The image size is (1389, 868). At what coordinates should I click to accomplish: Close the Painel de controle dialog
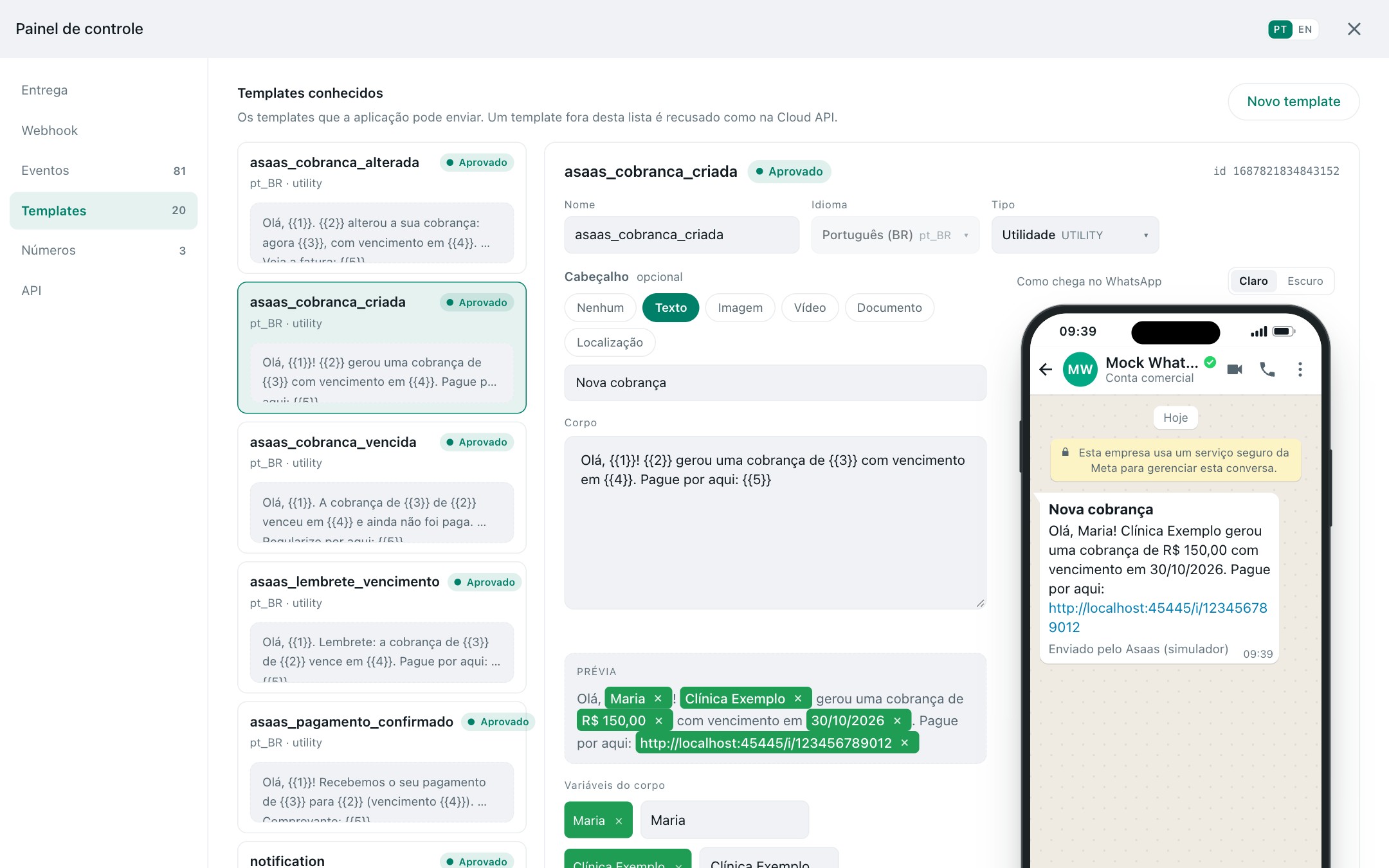click(1354, 29)
